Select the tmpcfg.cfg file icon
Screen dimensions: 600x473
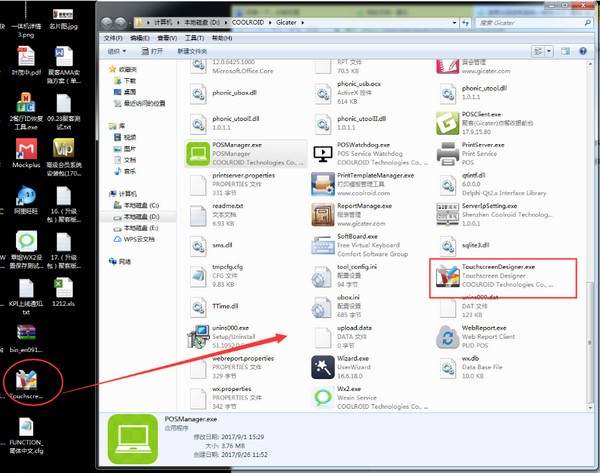198,276
